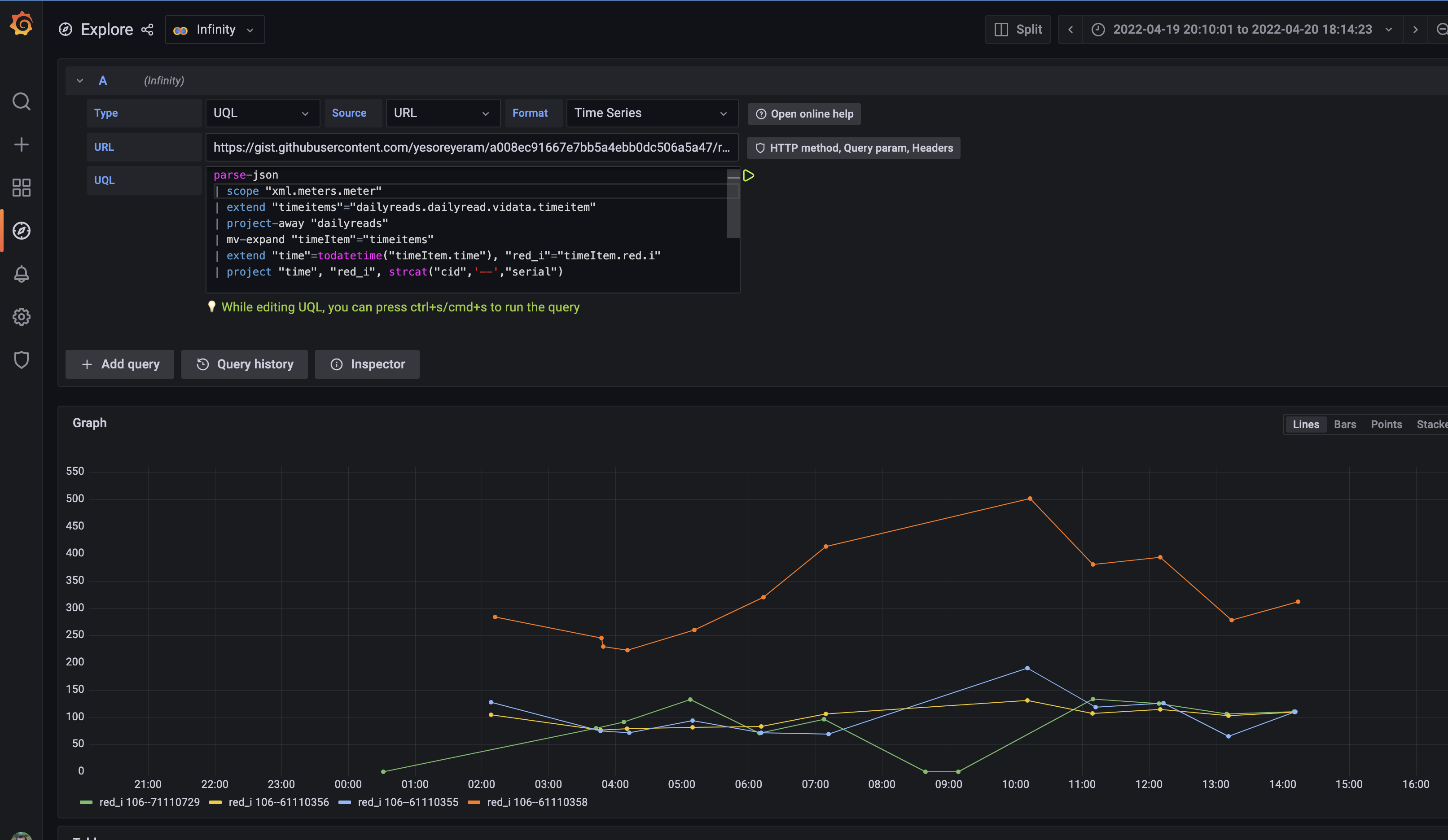Select the Lines graph tab

(1306, 424)
